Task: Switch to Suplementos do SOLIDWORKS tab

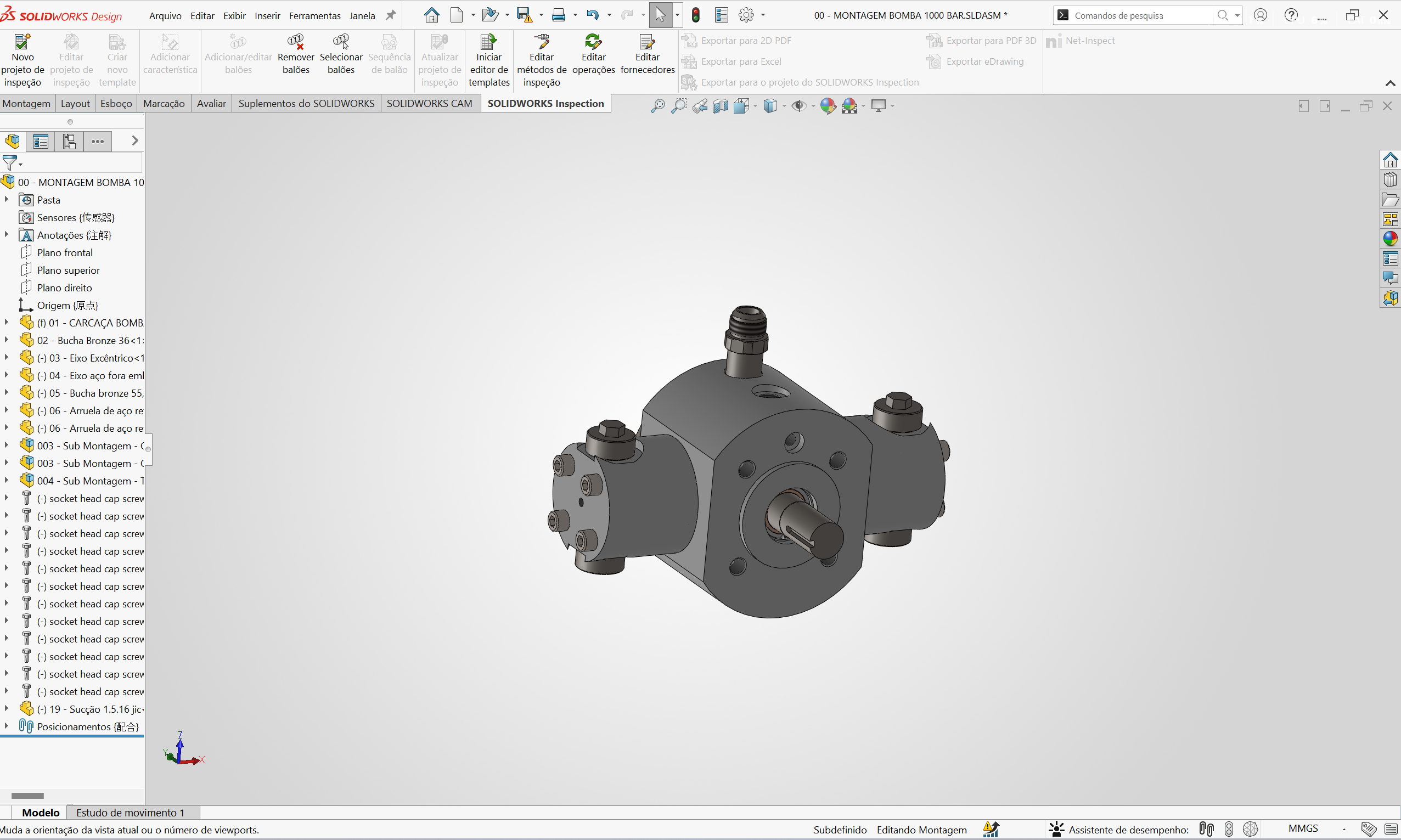Action: point(306,104)
